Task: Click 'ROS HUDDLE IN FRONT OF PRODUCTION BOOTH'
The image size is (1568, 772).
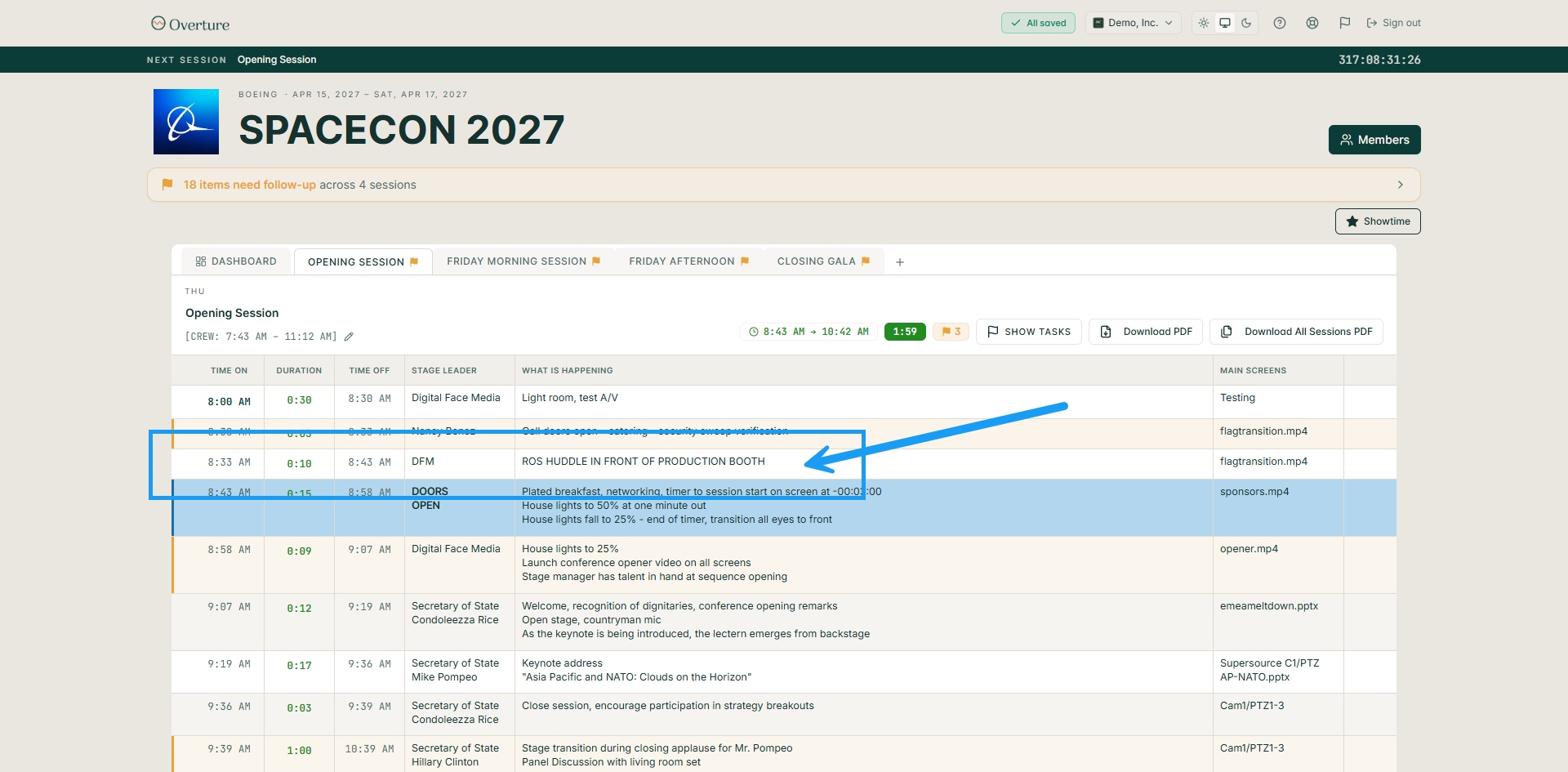Action: click(x=644, y=462)
